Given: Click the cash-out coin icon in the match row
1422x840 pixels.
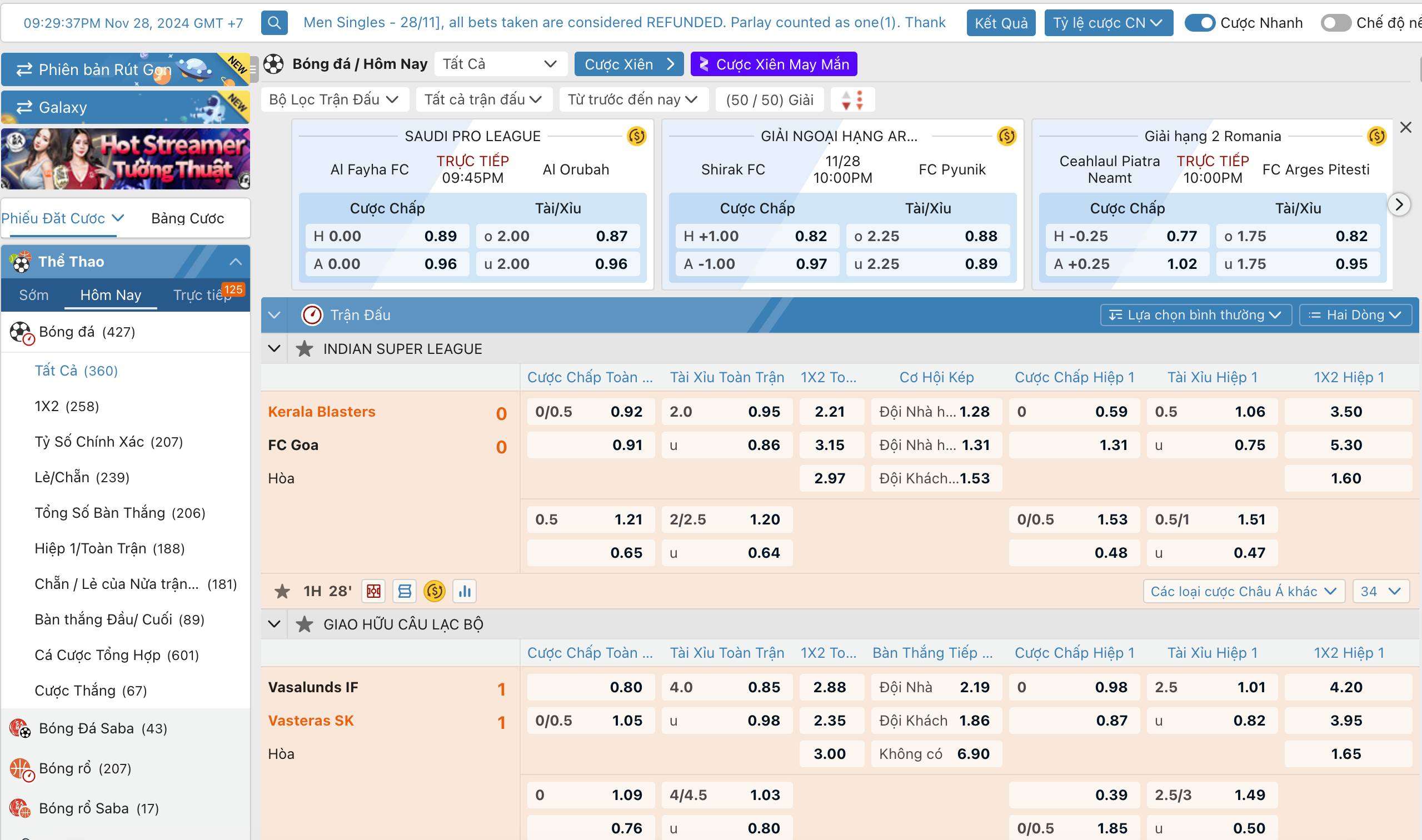Looking at the screenshot, I should coord(435,592).
